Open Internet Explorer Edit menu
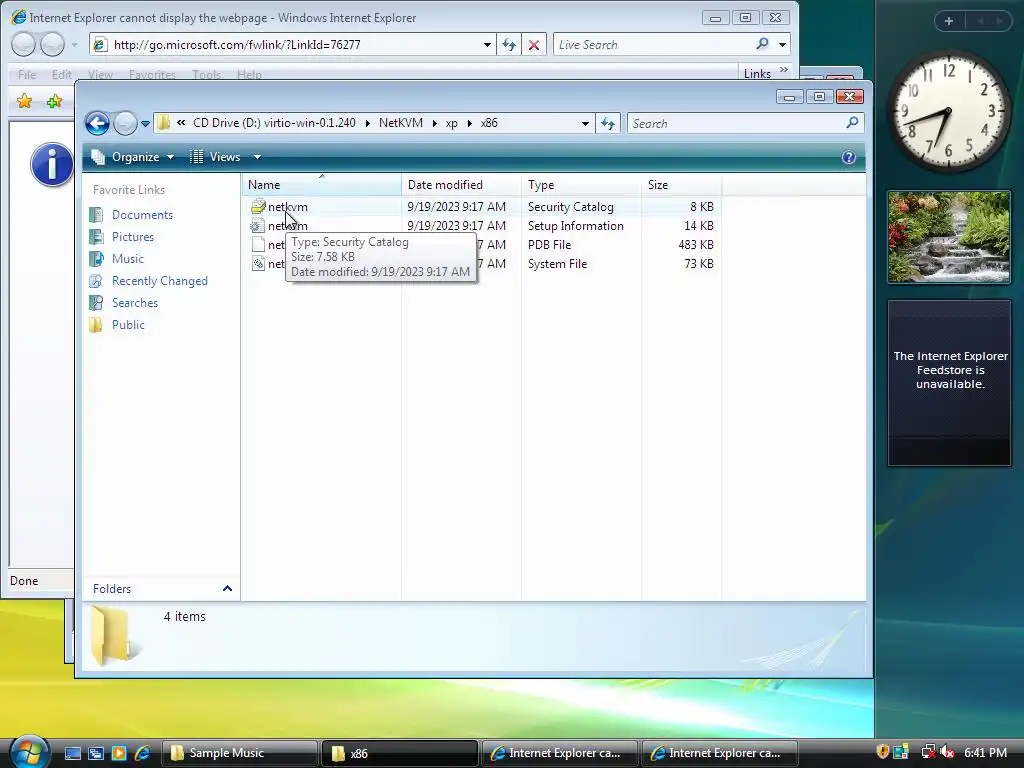The height and width of the screenshot is (768, 1024). tap(62, 74)
